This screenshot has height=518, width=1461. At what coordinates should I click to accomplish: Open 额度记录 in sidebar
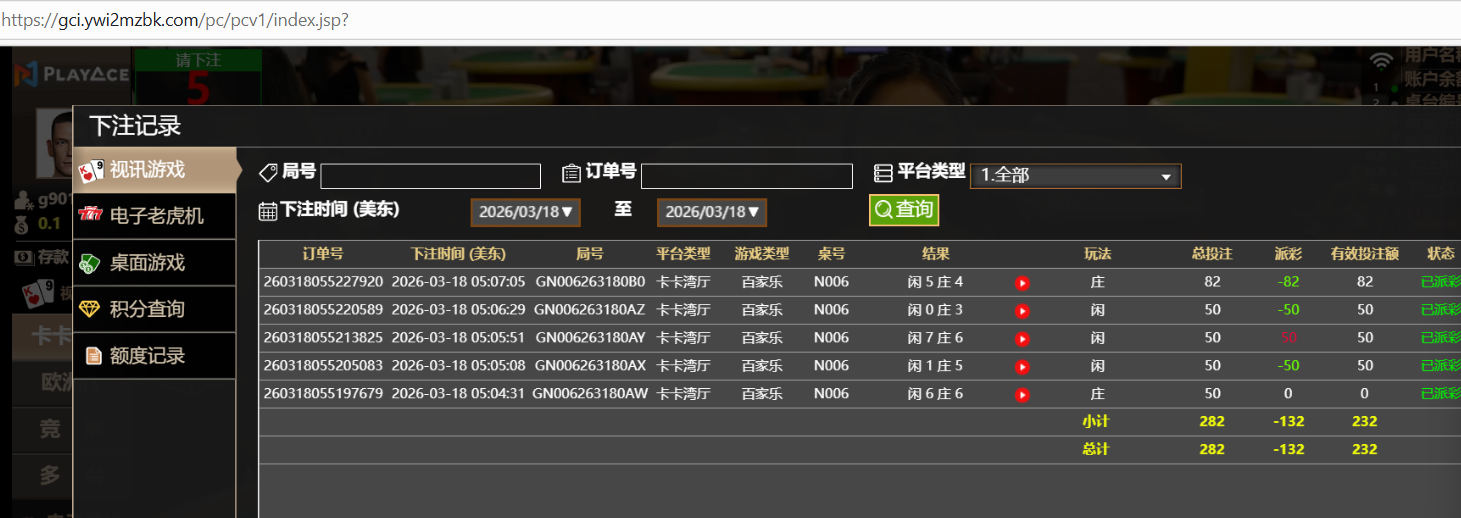pos(154,356)
